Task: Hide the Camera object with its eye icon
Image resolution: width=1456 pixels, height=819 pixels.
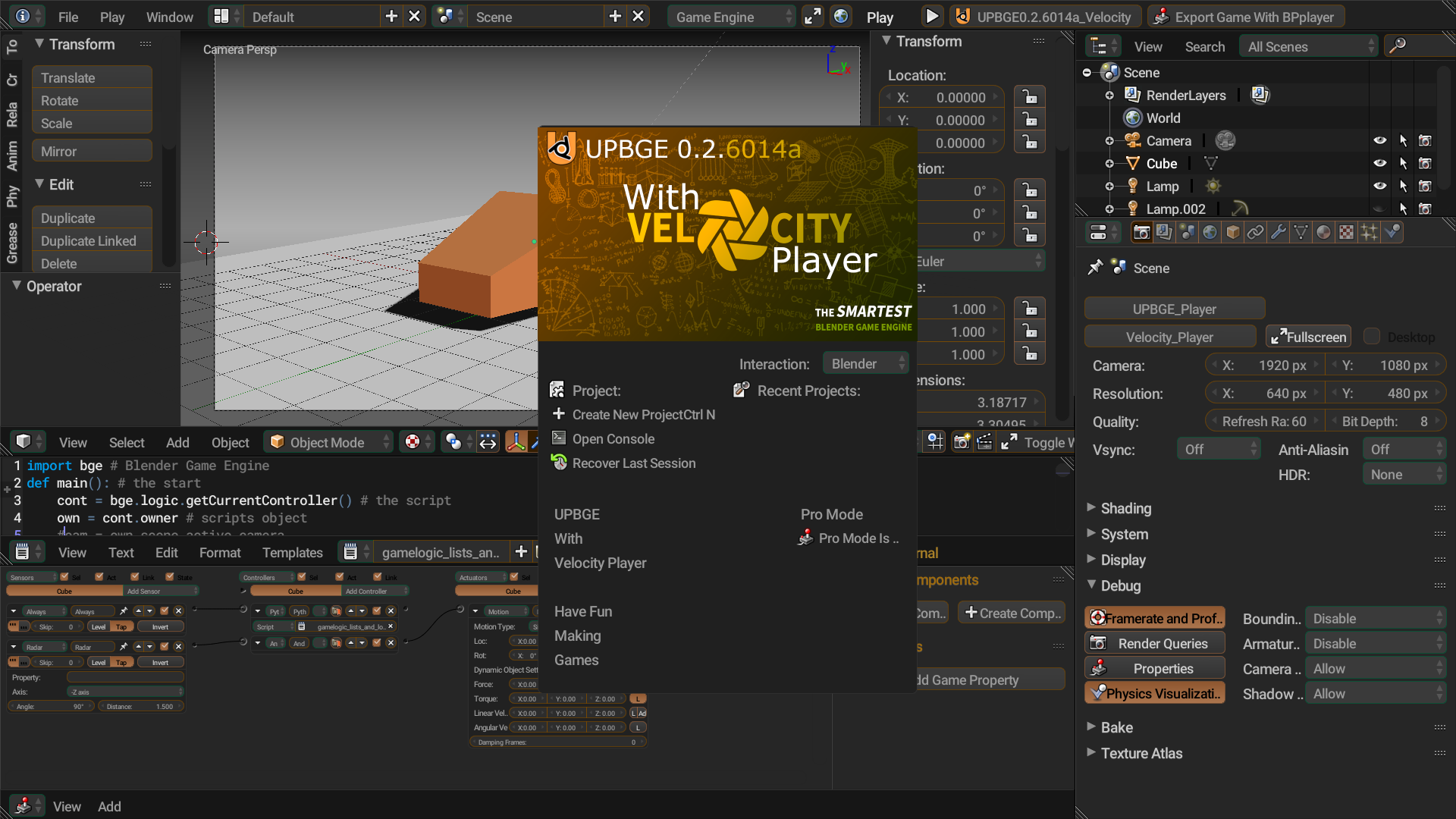Action: pos(1379,140)
